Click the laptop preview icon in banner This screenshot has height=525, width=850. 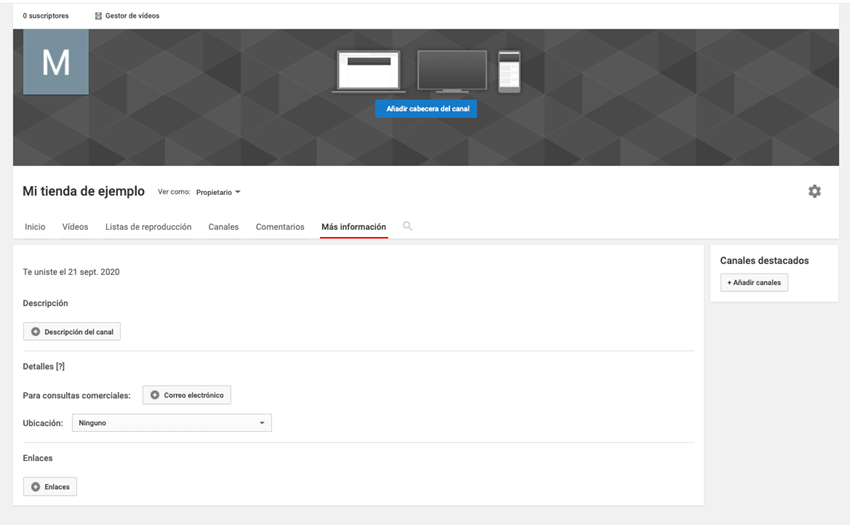tap(369, 71)
